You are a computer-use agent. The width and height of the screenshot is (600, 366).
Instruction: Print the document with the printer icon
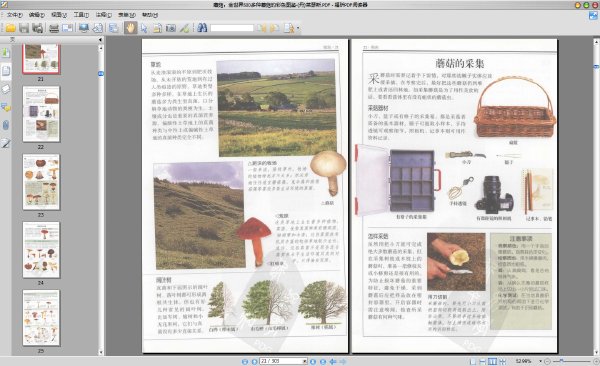point(54,28)
